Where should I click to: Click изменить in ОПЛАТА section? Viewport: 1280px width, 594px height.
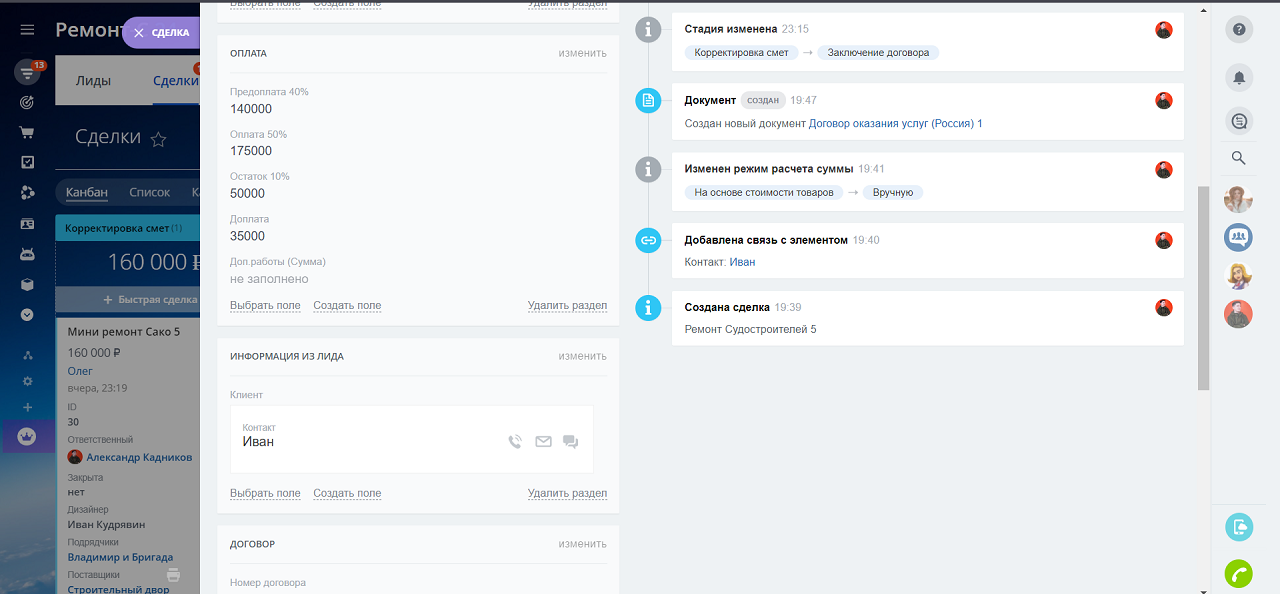pos(582,53)
